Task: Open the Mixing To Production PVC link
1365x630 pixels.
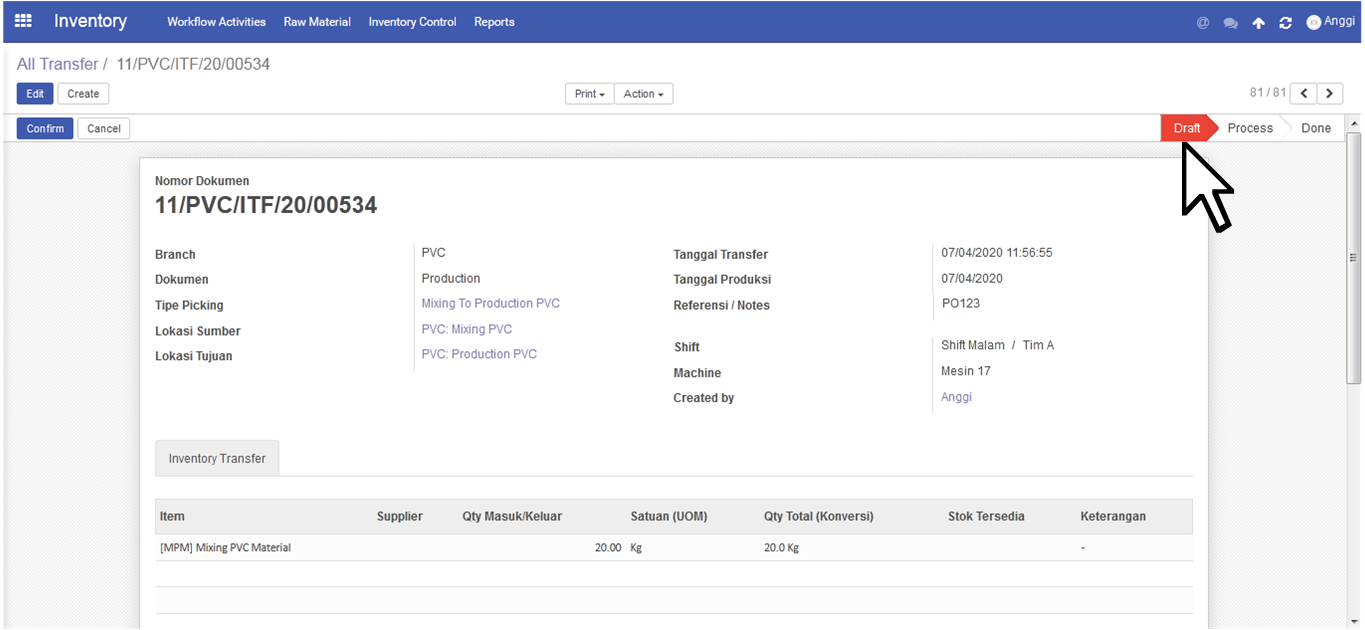Action: 490,303
